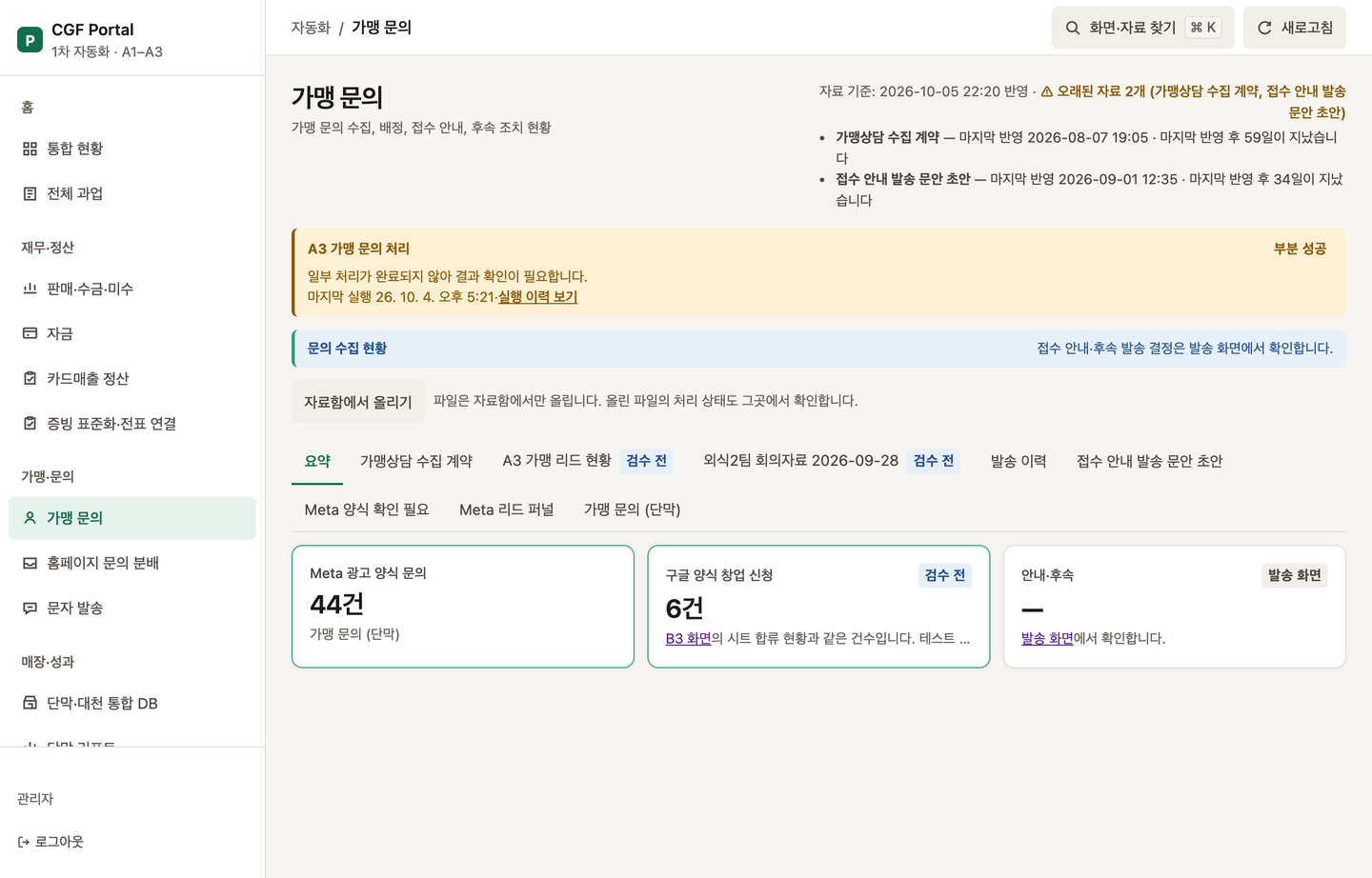Open 외식2팀 회의자료 2026-09-28 tab

(x=831, y=461)
